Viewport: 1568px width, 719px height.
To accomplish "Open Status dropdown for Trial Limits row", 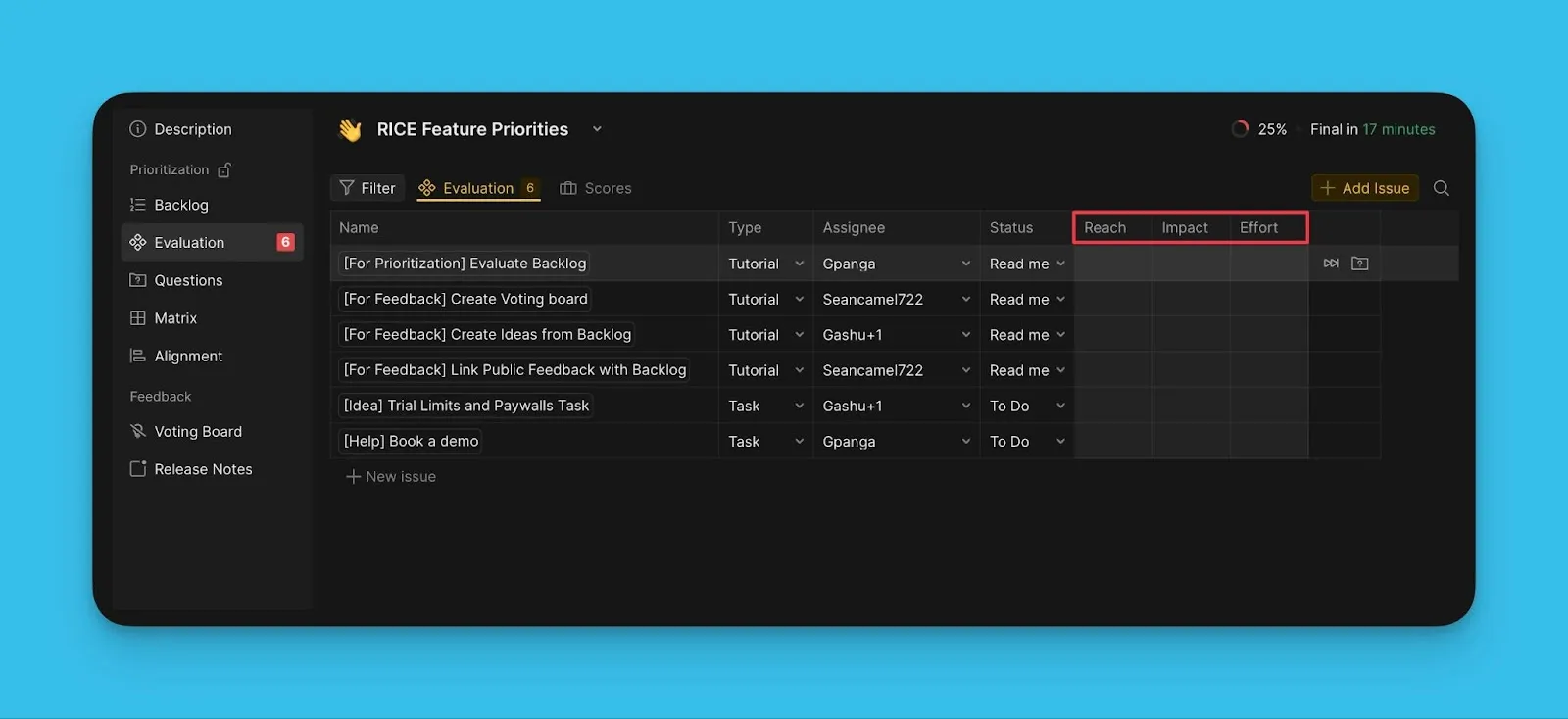I will click(x=1060, y=407).
